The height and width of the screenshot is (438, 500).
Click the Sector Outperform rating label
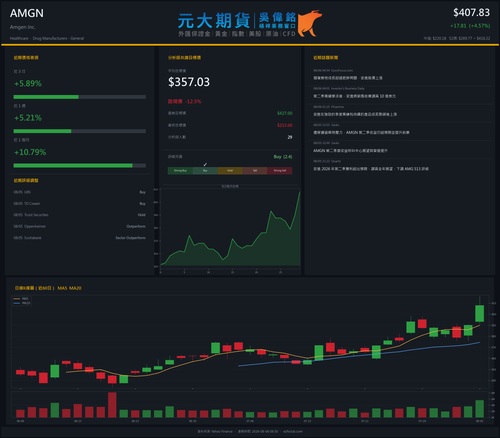(x=130, y=238)
